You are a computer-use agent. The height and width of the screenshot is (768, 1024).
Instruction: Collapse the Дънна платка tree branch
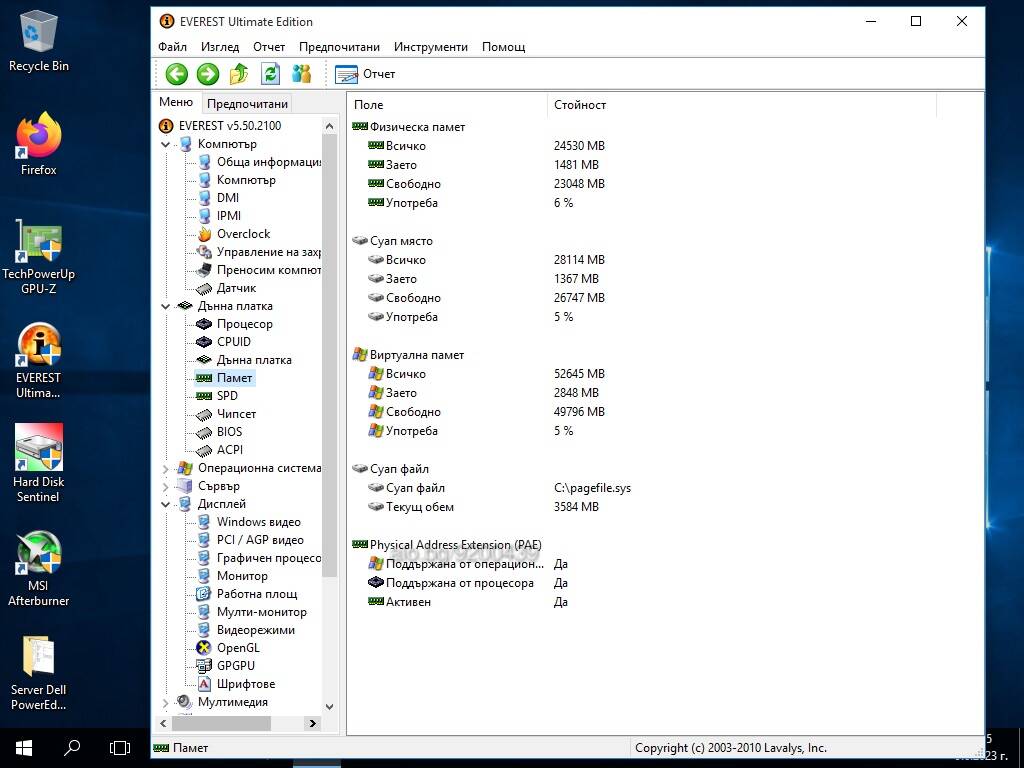tap(166, 306)
